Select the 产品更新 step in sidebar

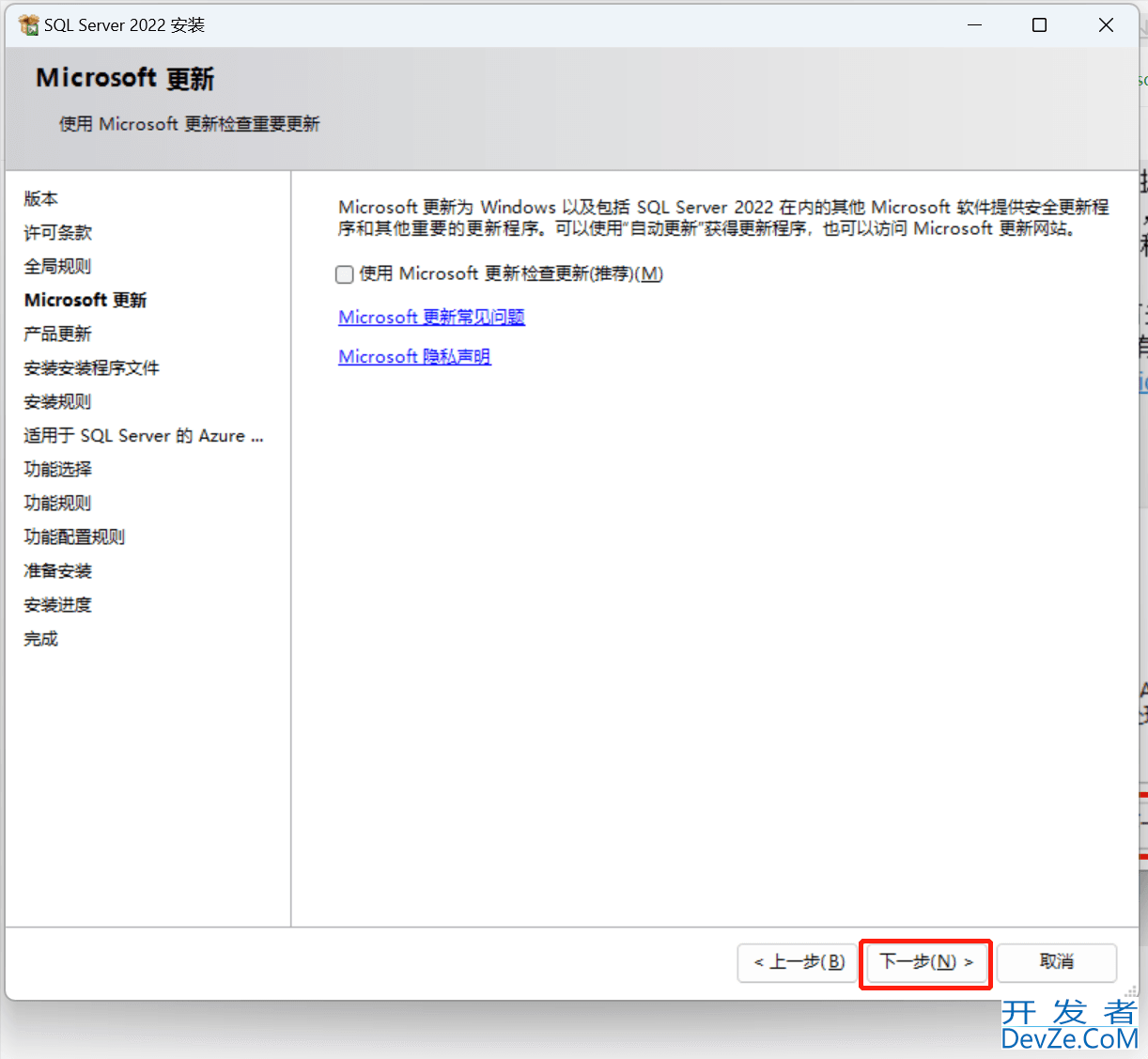58,335
